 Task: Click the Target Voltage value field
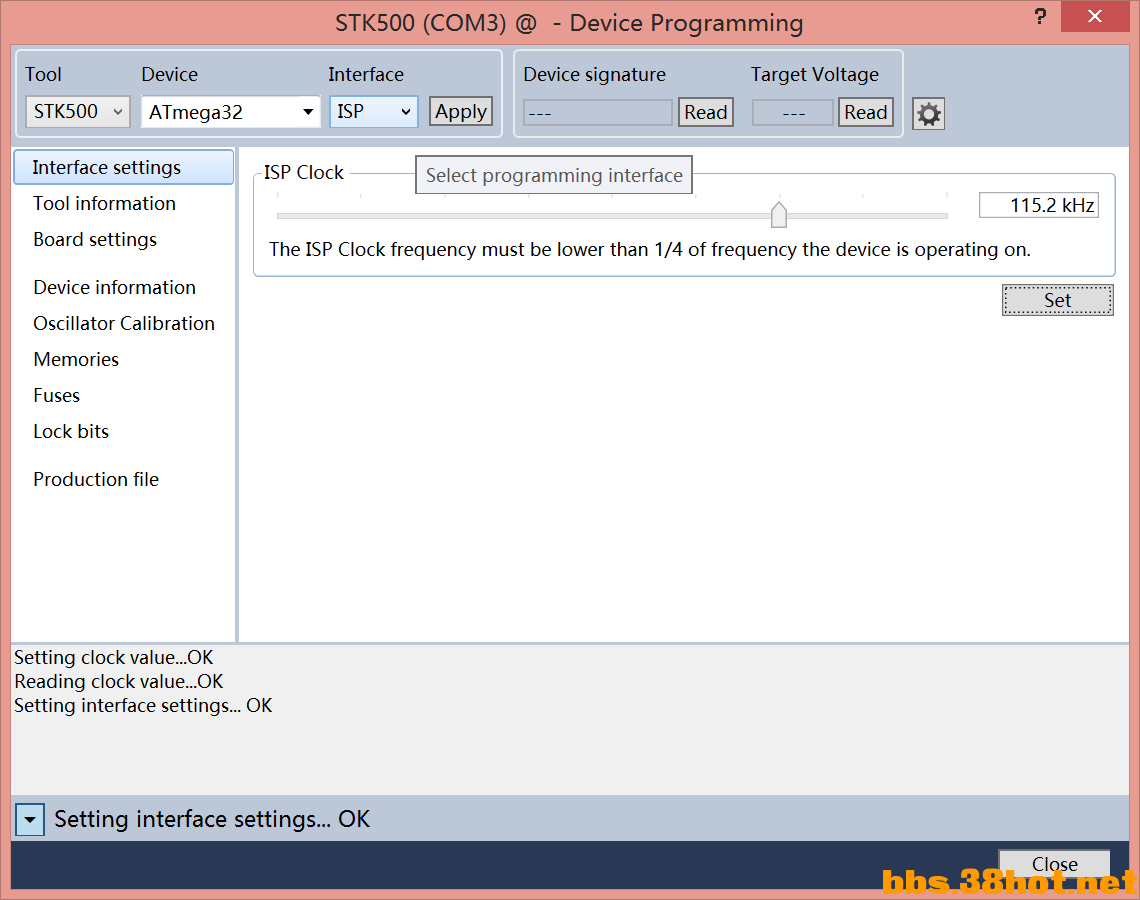793,113
